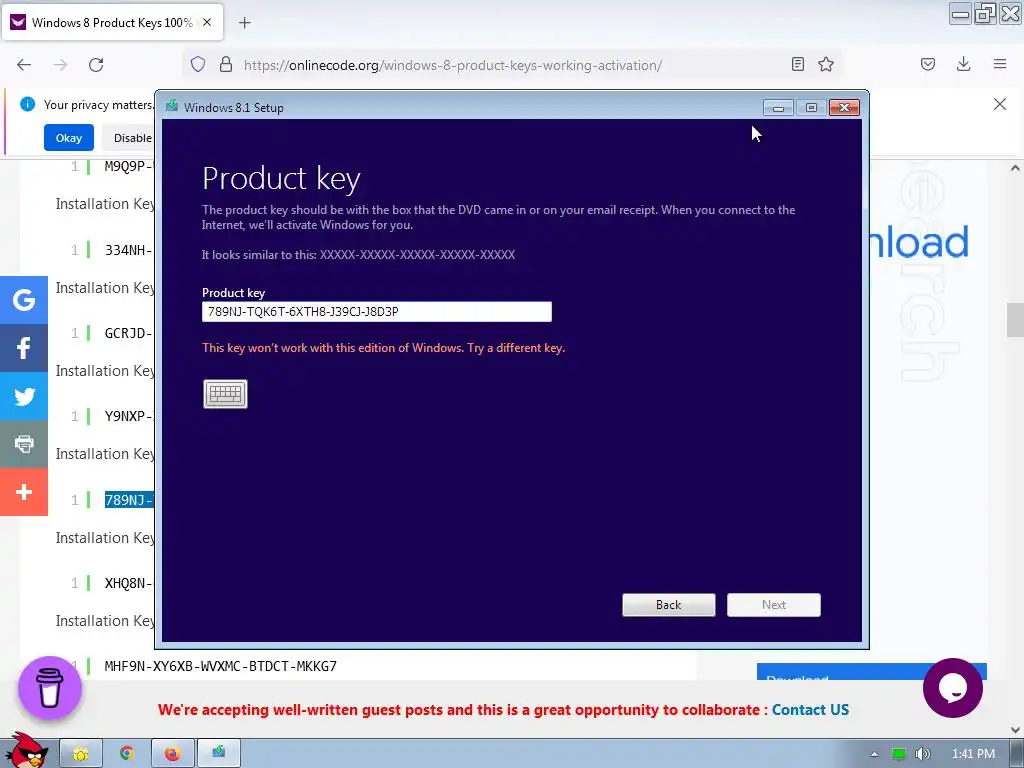Click the 1:41 PM taskbar clock
This screenshot has height=768, width=1024.
[x=973, y=754]
